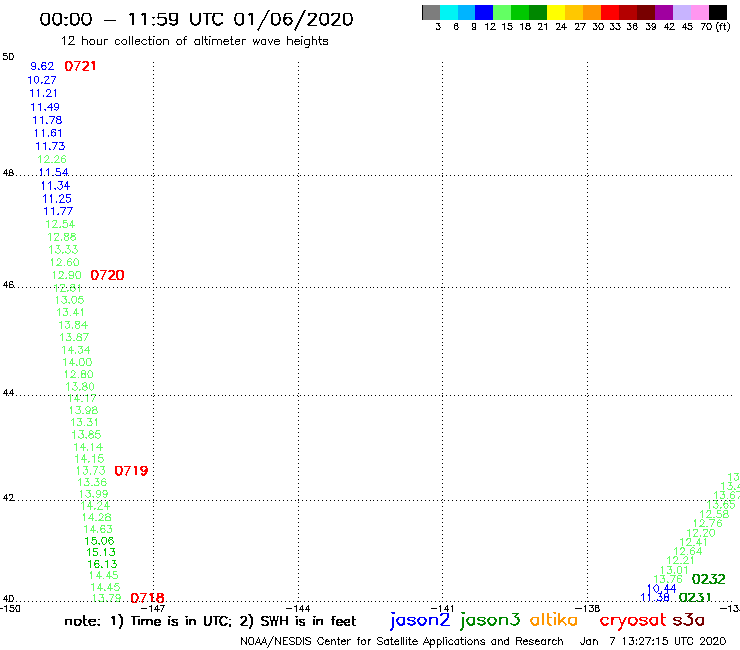
Task: Click the 10.27 wave height value
Action: 42,80
